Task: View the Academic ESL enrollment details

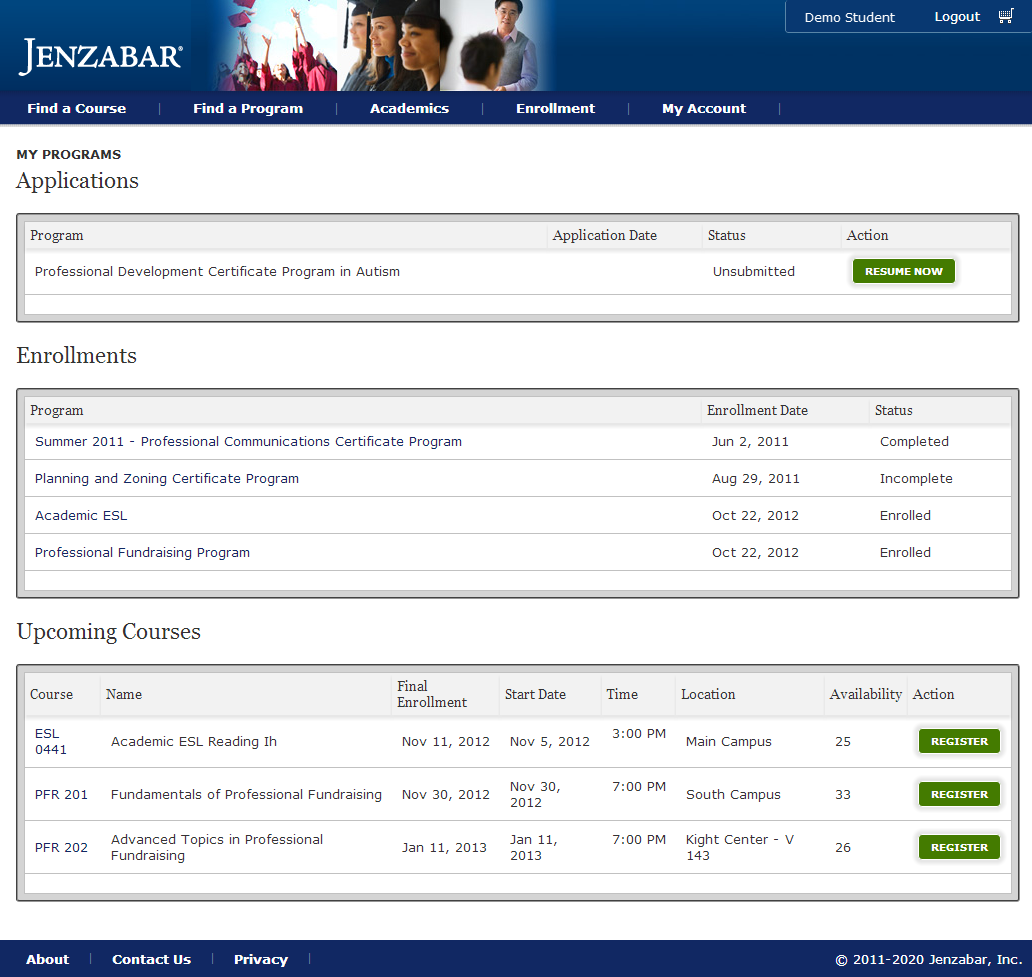Action: [80, 515]
